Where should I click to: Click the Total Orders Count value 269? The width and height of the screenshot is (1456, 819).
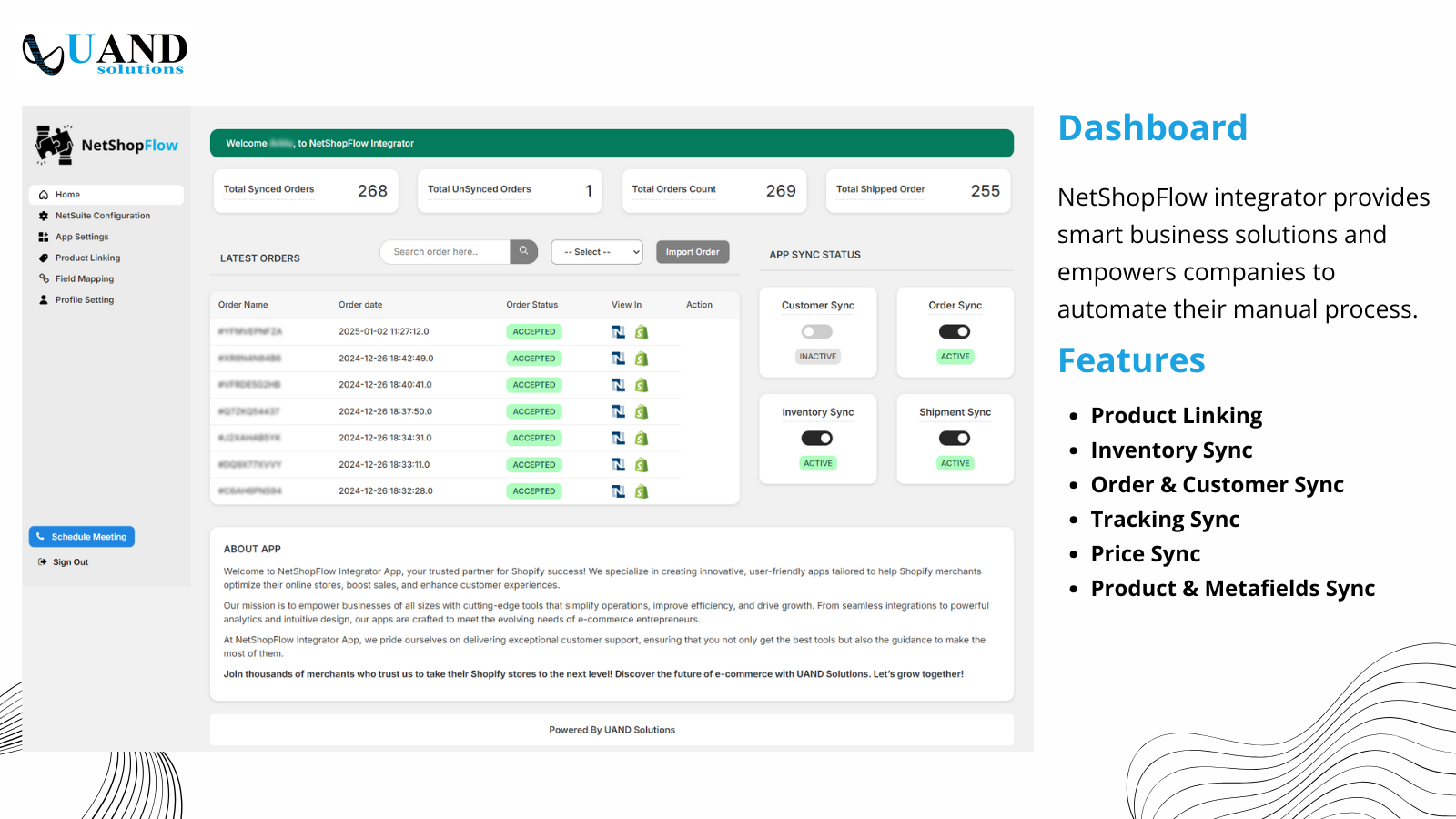781,191
